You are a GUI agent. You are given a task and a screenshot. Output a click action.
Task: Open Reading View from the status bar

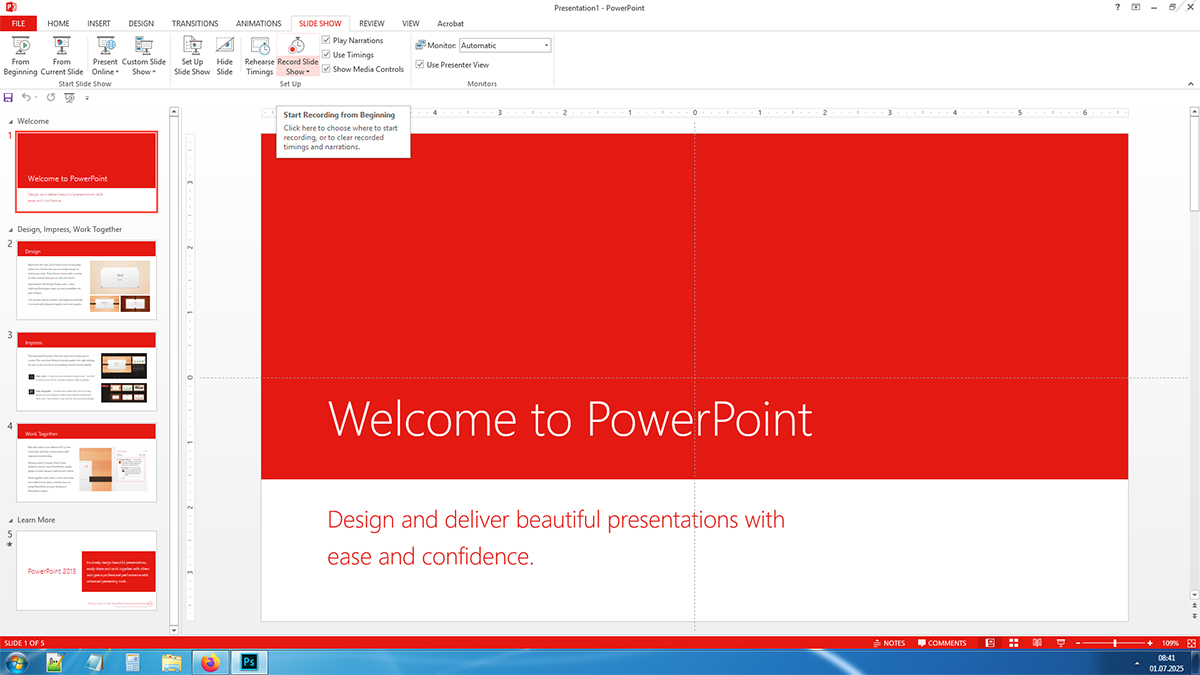tap(1037, 643)
